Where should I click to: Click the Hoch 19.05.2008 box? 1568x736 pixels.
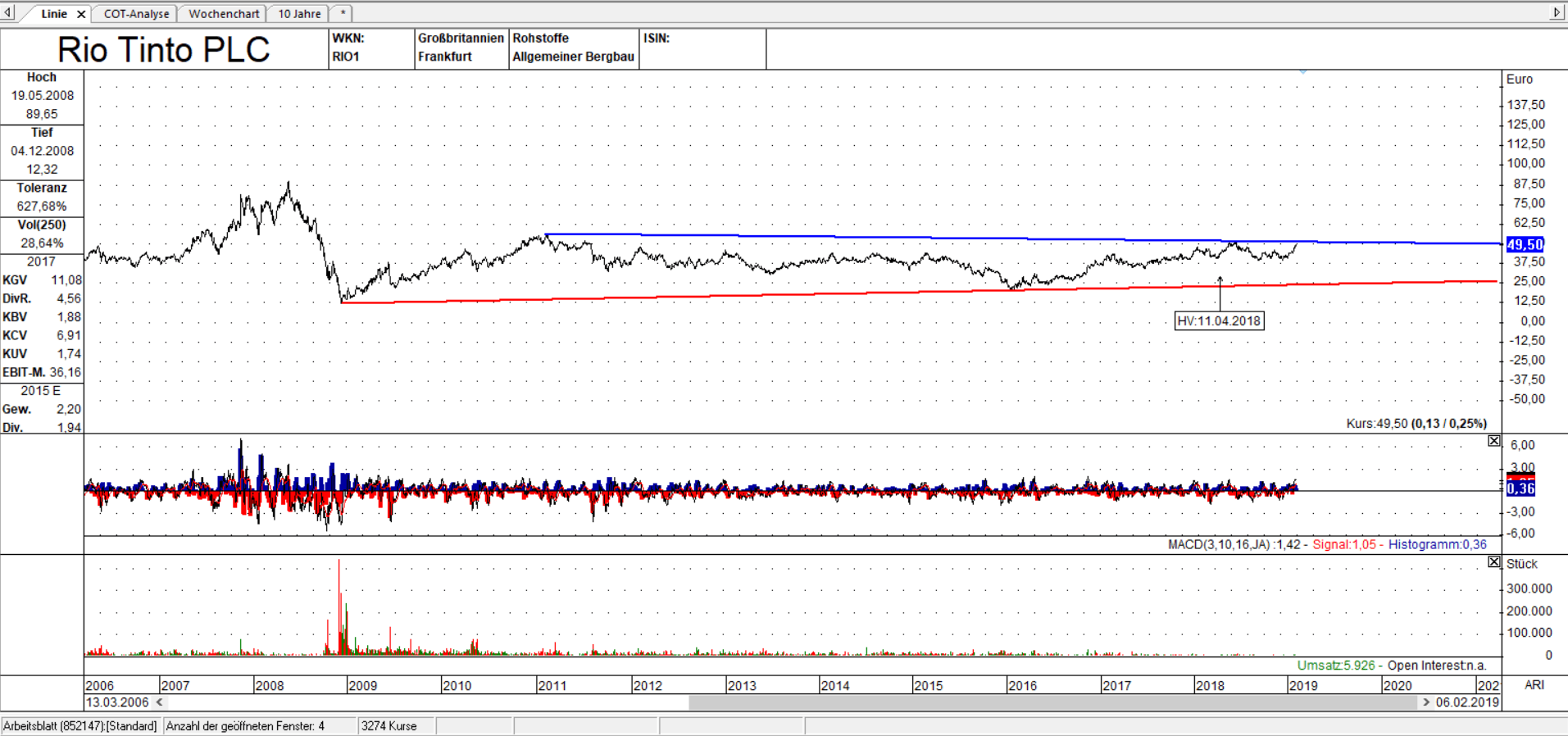(x=42, y=96)
